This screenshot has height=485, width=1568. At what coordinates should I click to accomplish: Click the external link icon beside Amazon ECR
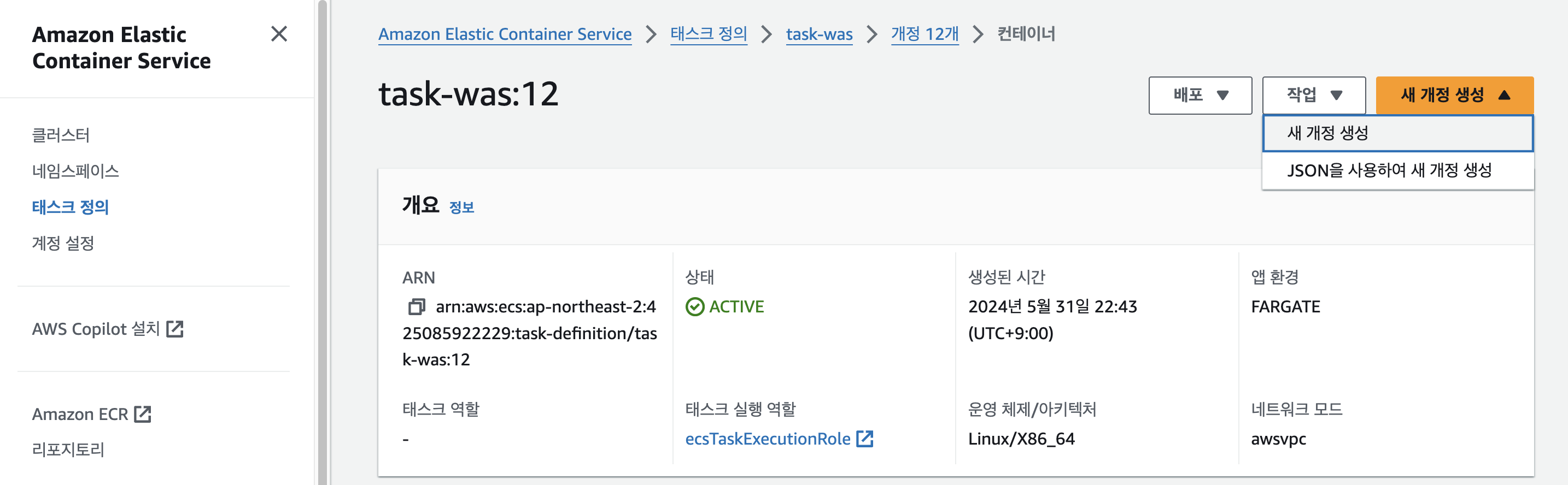coord(143,414)
